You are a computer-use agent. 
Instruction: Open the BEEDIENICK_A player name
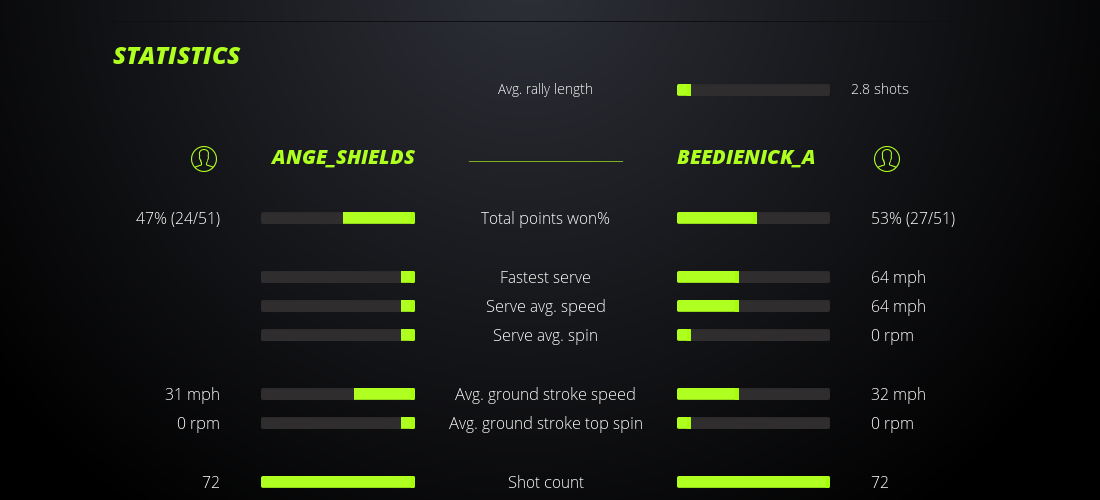(746, 157)
